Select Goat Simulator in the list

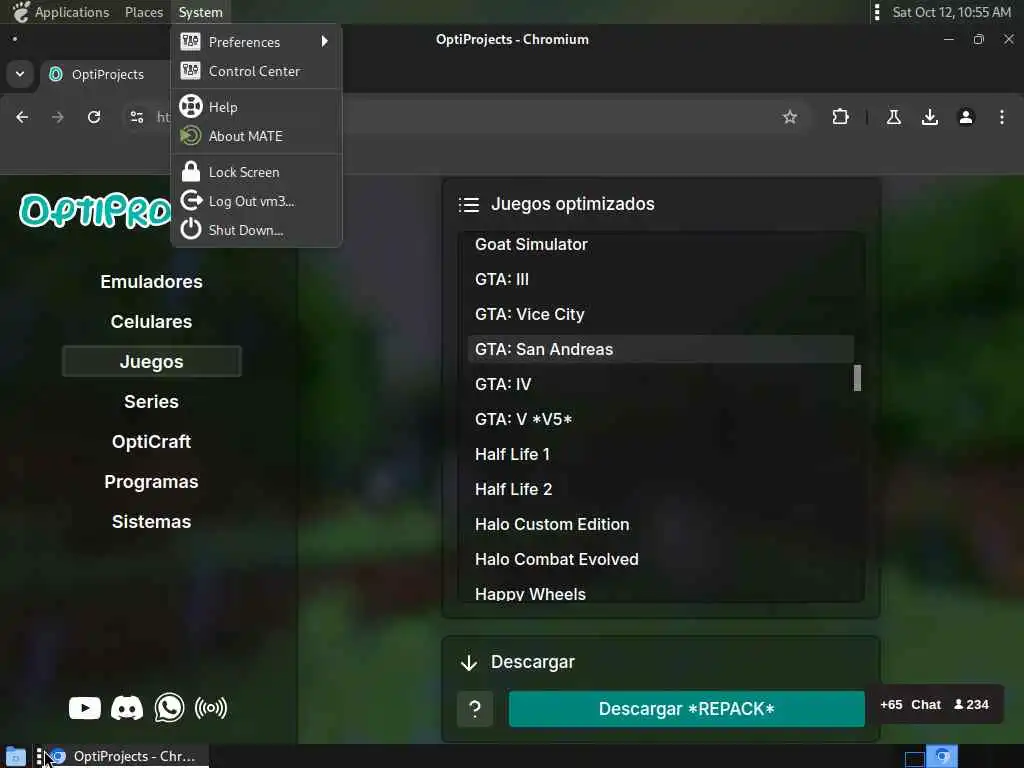coord(661,244)
